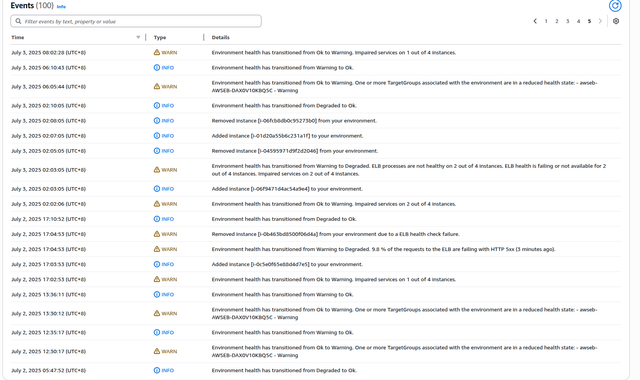Click the INFO icon for 06:10:43 event
The image size is (640, 380).
[157, 67]
